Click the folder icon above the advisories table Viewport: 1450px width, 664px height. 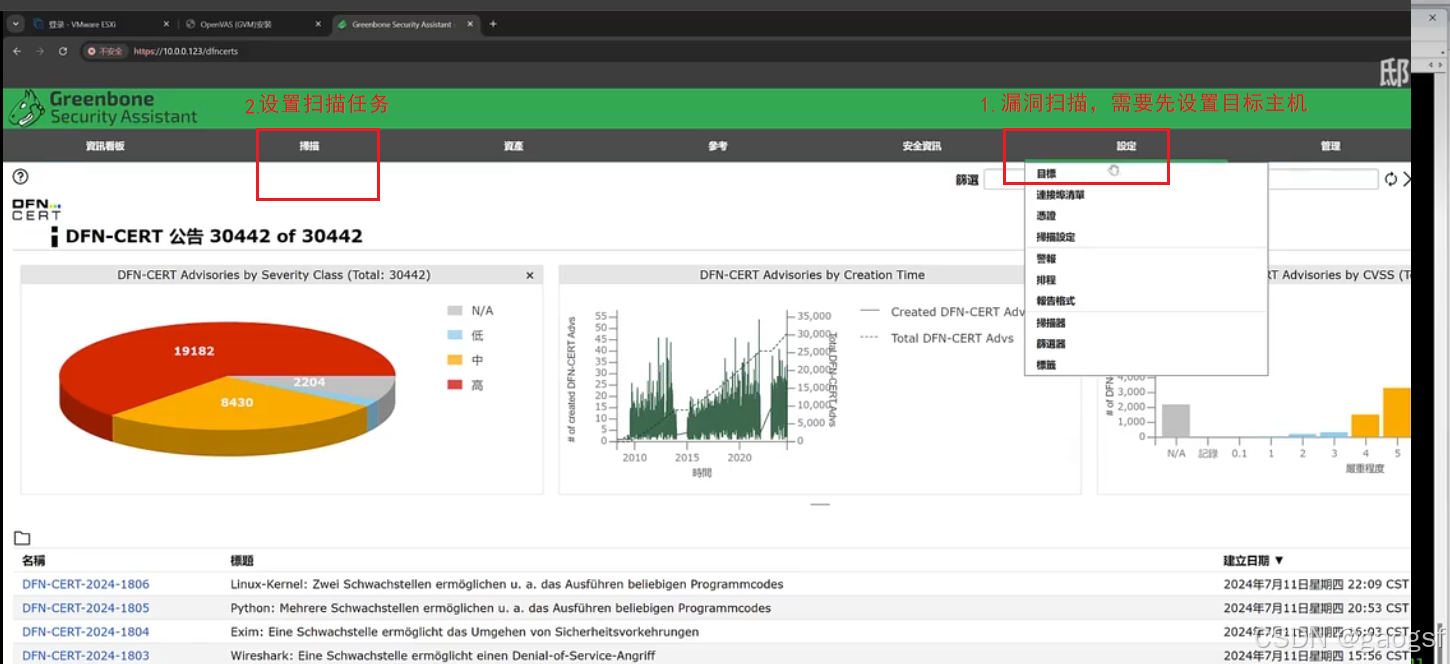21,538
